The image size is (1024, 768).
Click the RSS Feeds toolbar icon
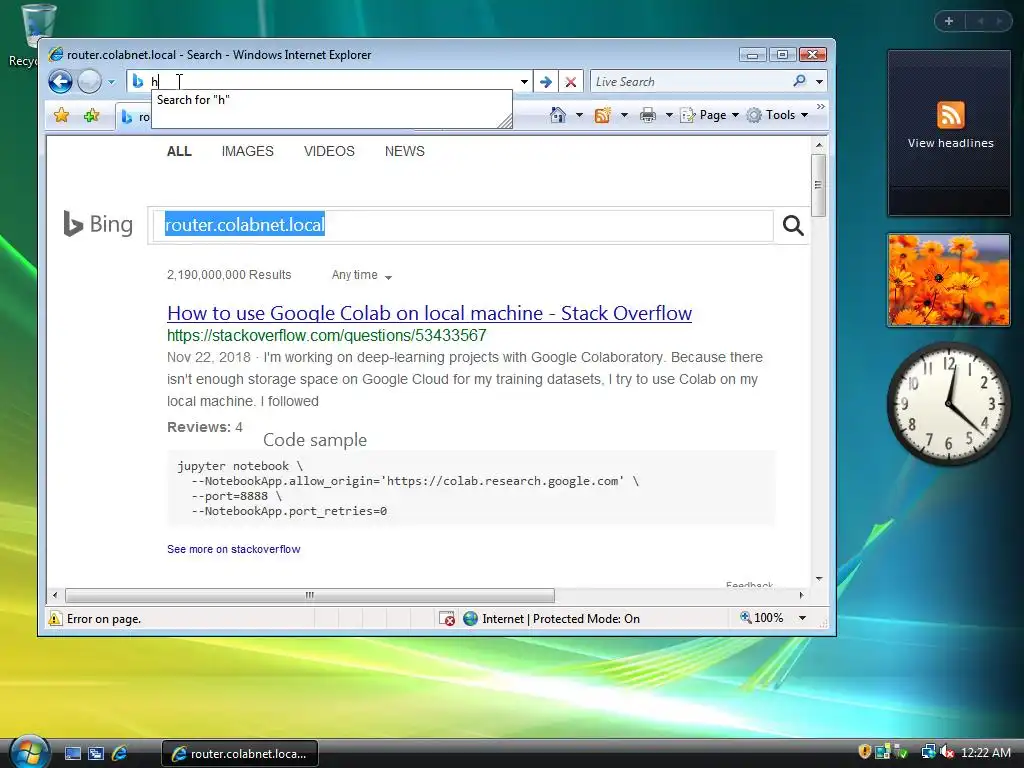602,115
